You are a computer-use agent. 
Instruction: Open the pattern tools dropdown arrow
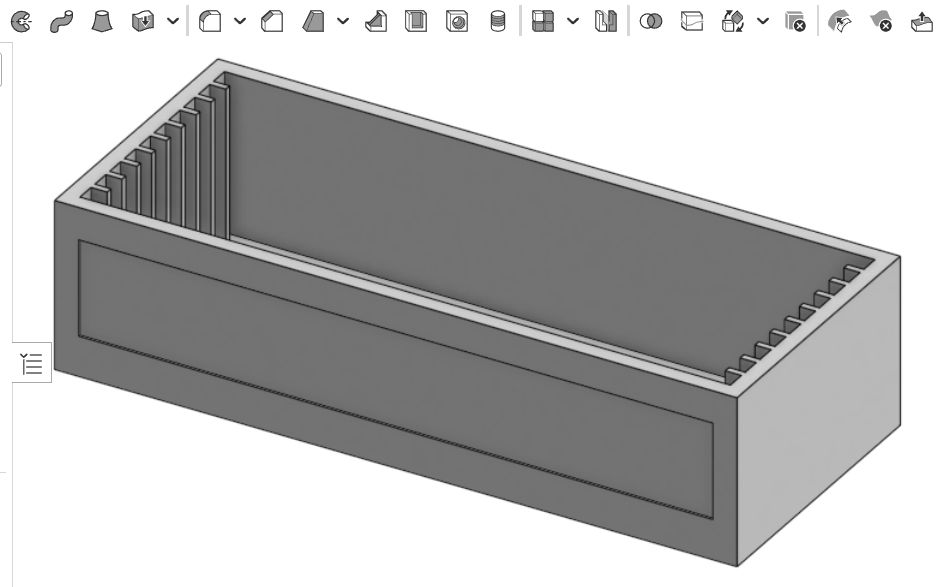[573, 22]
